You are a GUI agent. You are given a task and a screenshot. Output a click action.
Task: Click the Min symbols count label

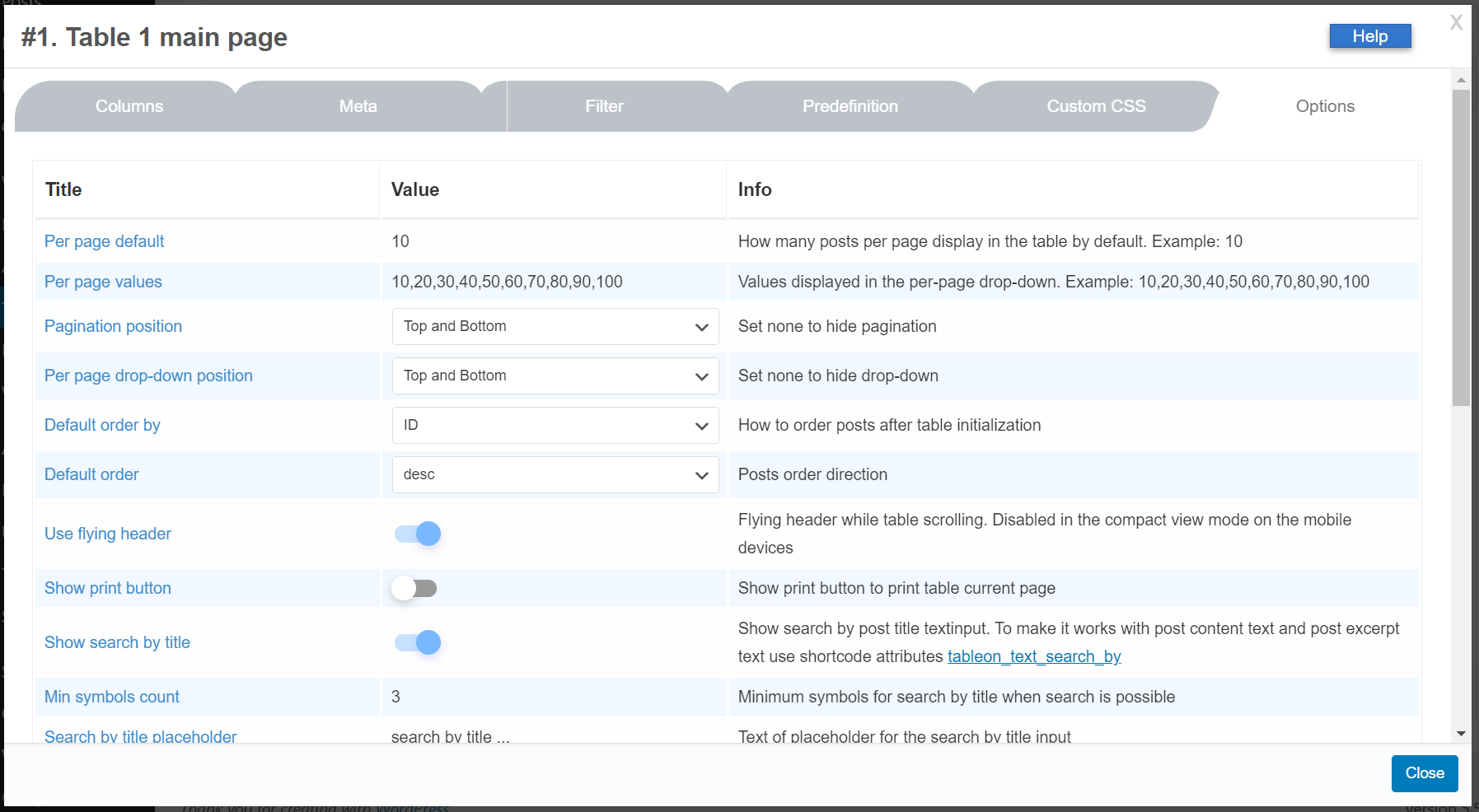(112, 697)
